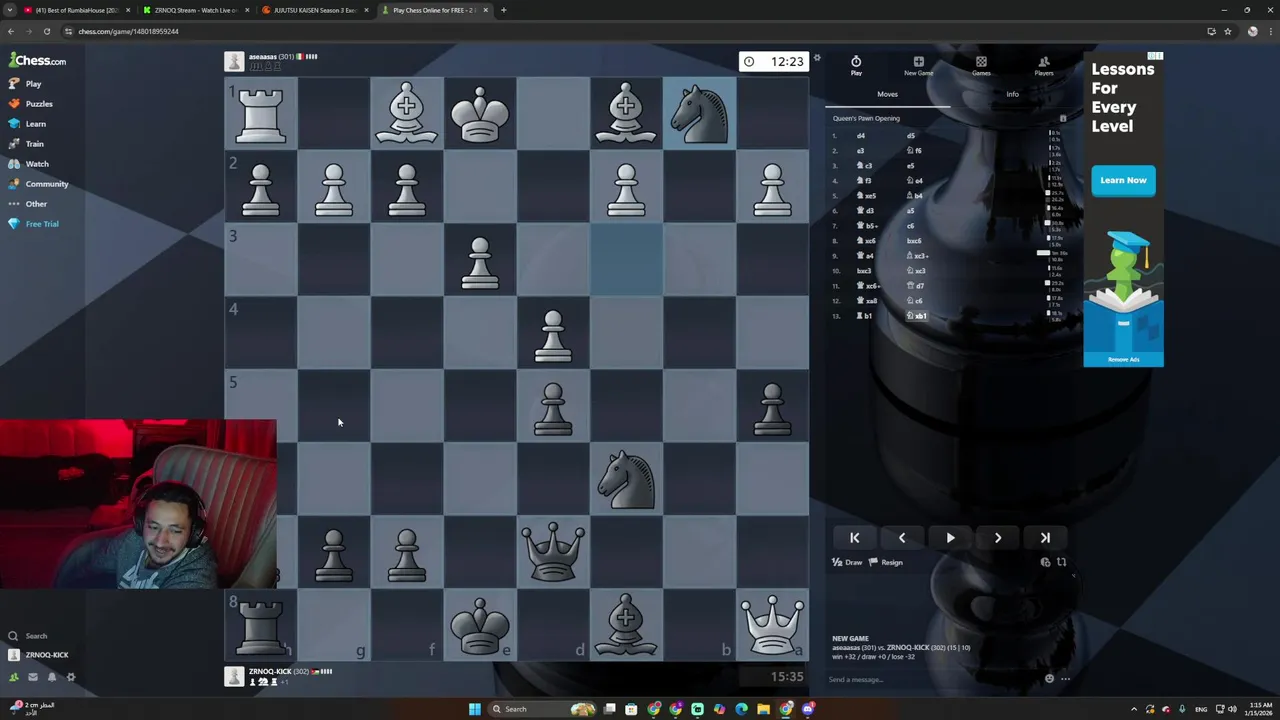
Task: Start a New Game from top panel
Action: click(x=918, y=65)
